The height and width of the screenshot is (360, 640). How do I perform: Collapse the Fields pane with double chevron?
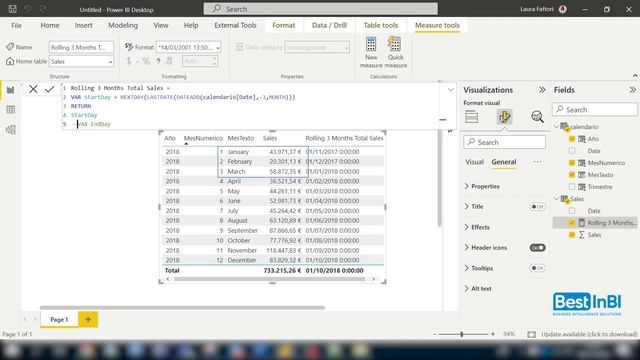point(632,90)
